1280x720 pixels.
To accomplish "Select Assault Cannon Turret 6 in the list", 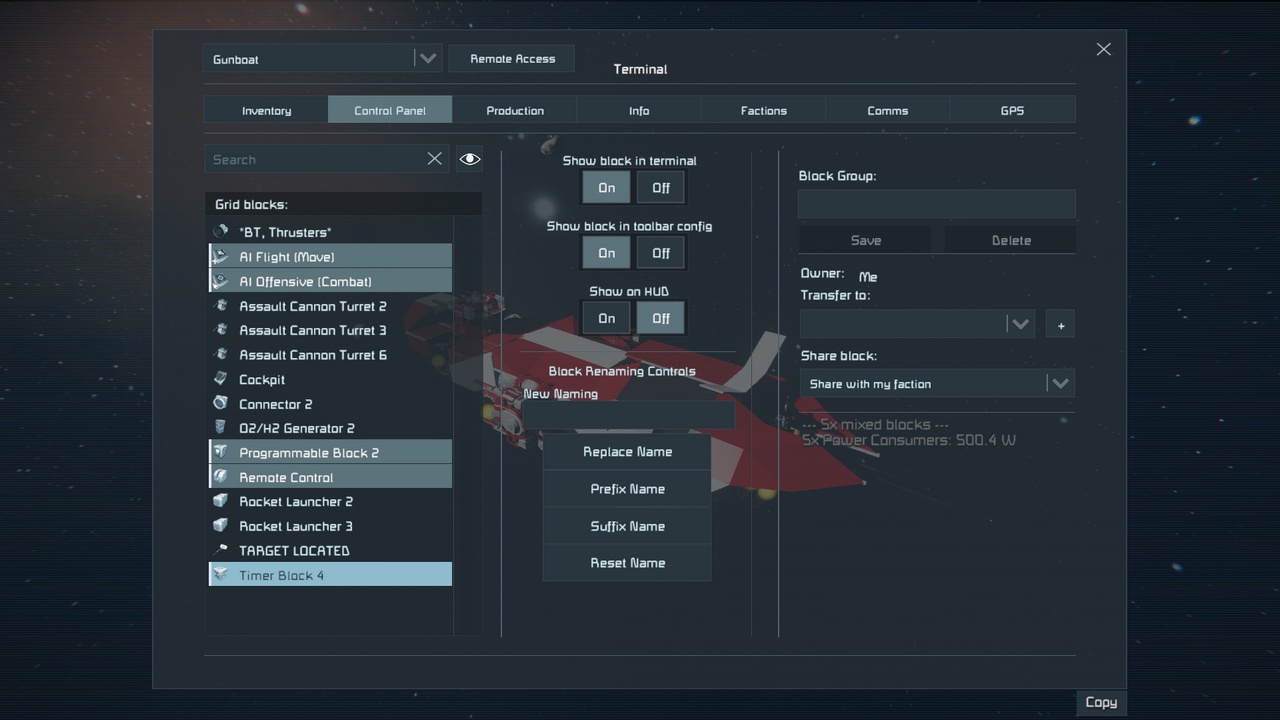I will click(330, 355).
